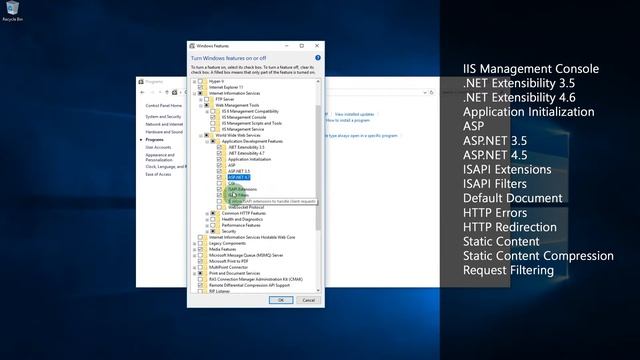Screen dimensions: 640x360
Task: Collapse the Internet Information Services node
Action: pyautogui.click(x=194, y=93)
